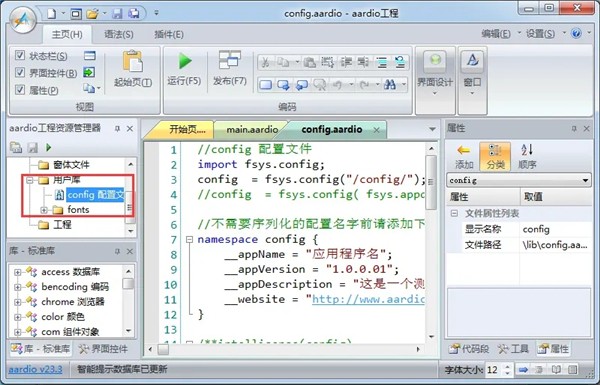This screenshot has height=385, width=600.
Task: Open the 语法(S) ribbon tab
Action: click(x=119, y=34)
